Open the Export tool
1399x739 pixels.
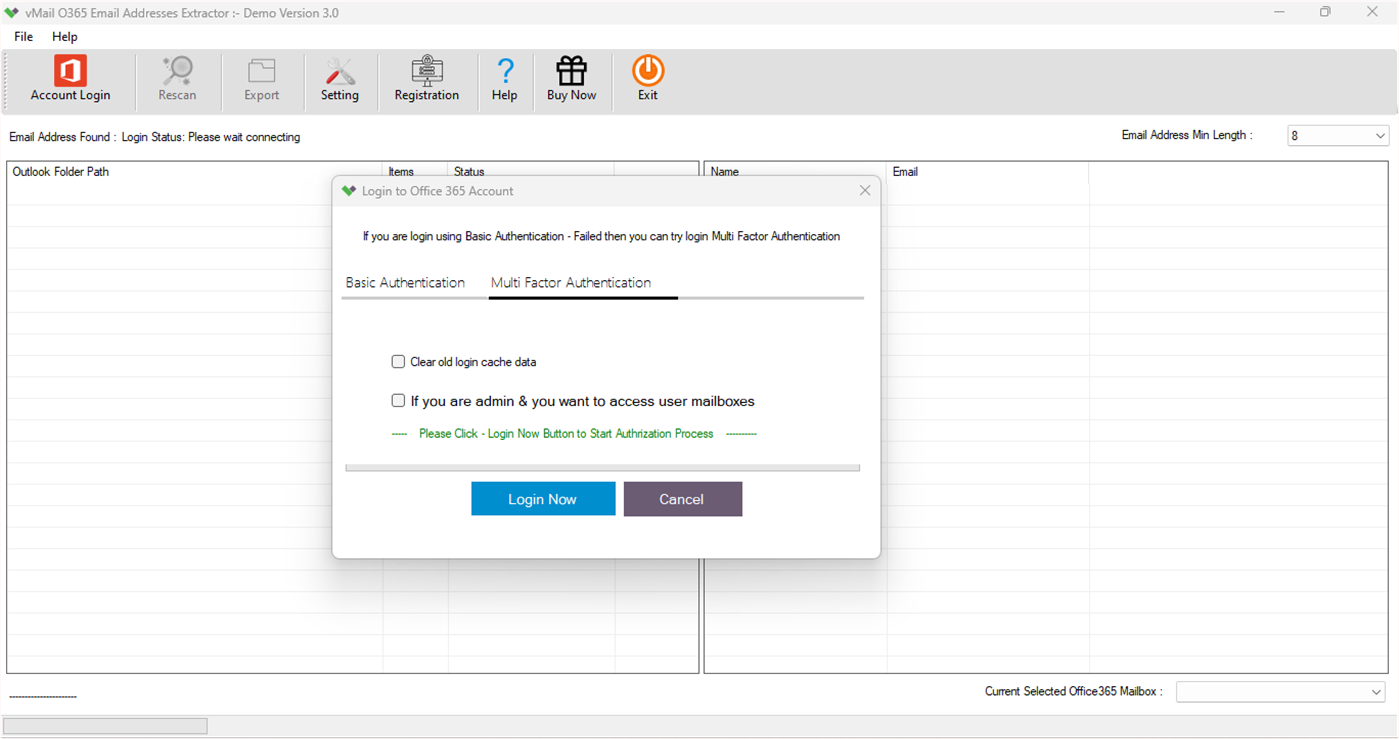pos(261,79)
